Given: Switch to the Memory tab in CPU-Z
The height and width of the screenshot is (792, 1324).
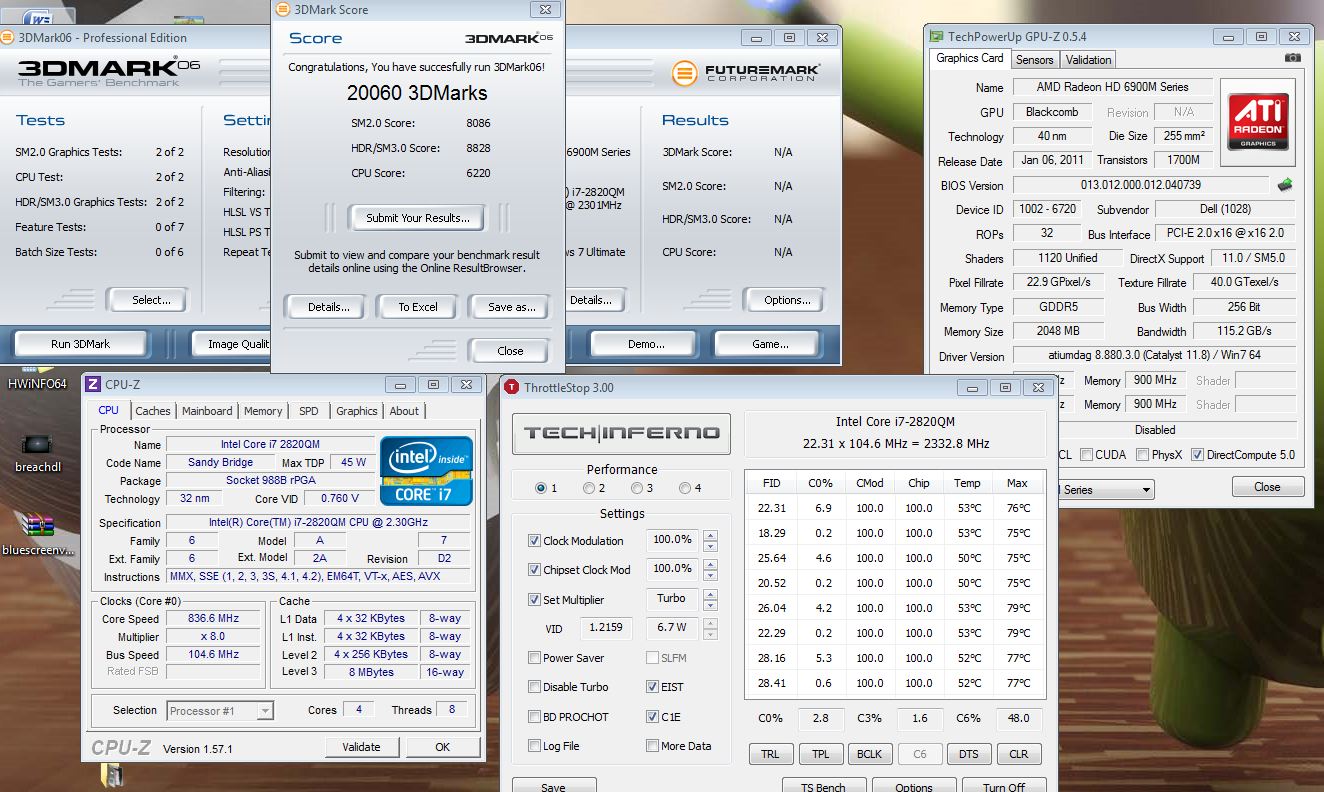Looking at the screenshot, I should 263,411.
